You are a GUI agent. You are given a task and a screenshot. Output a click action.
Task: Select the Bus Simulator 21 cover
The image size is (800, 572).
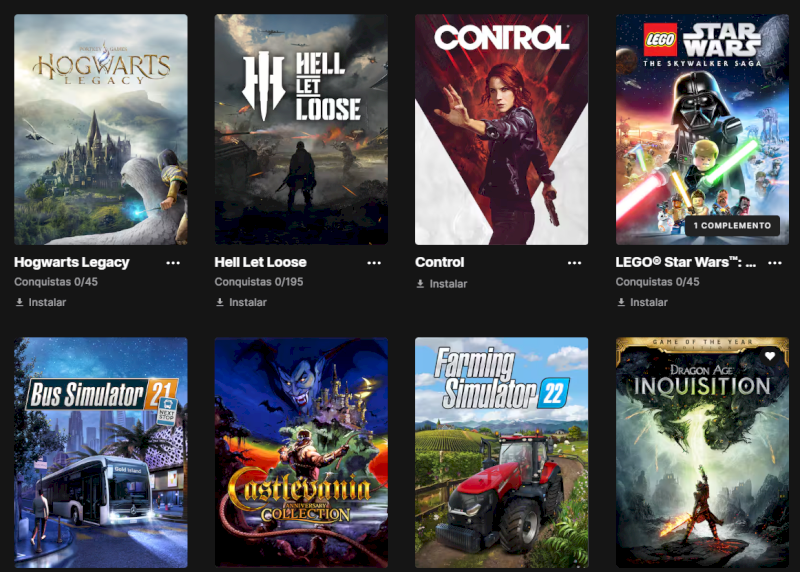[x=101, y=453]
